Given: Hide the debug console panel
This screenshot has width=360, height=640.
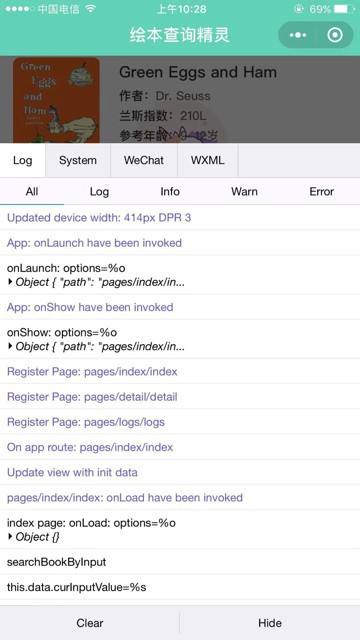Looking at the screenshot, I should 270,623.
